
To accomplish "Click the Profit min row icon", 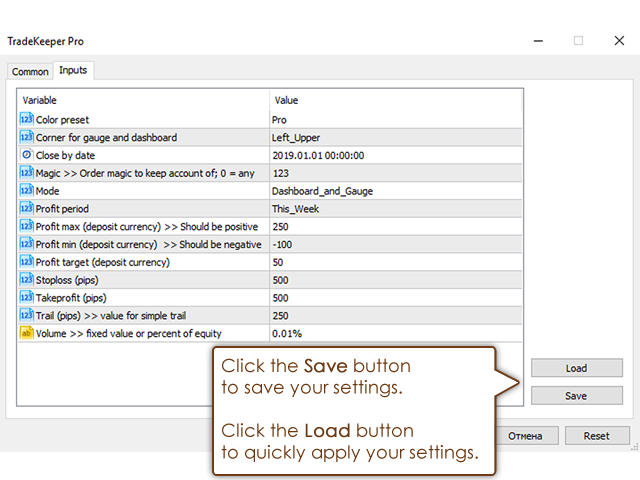I will pyautogui.click(x=27, y=244).
